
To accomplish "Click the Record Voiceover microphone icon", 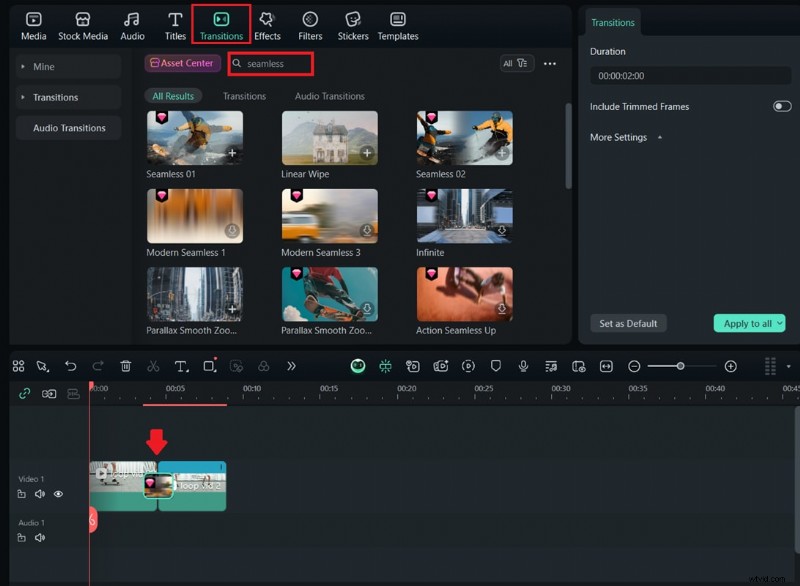I will [x=522, y=366].
